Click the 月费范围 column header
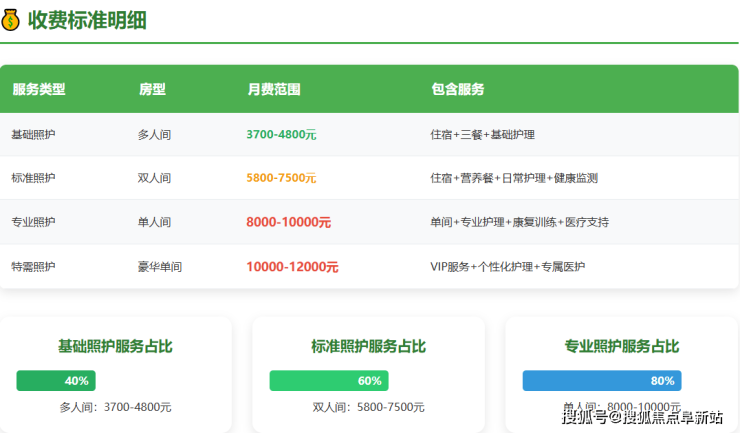The image size is (740, 433). [274, 89]
